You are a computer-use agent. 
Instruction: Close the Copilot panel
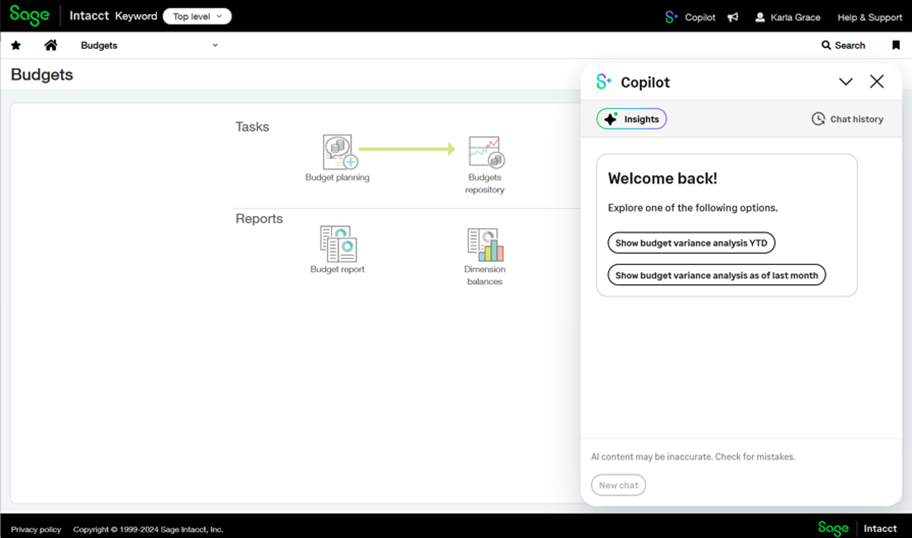877,82
